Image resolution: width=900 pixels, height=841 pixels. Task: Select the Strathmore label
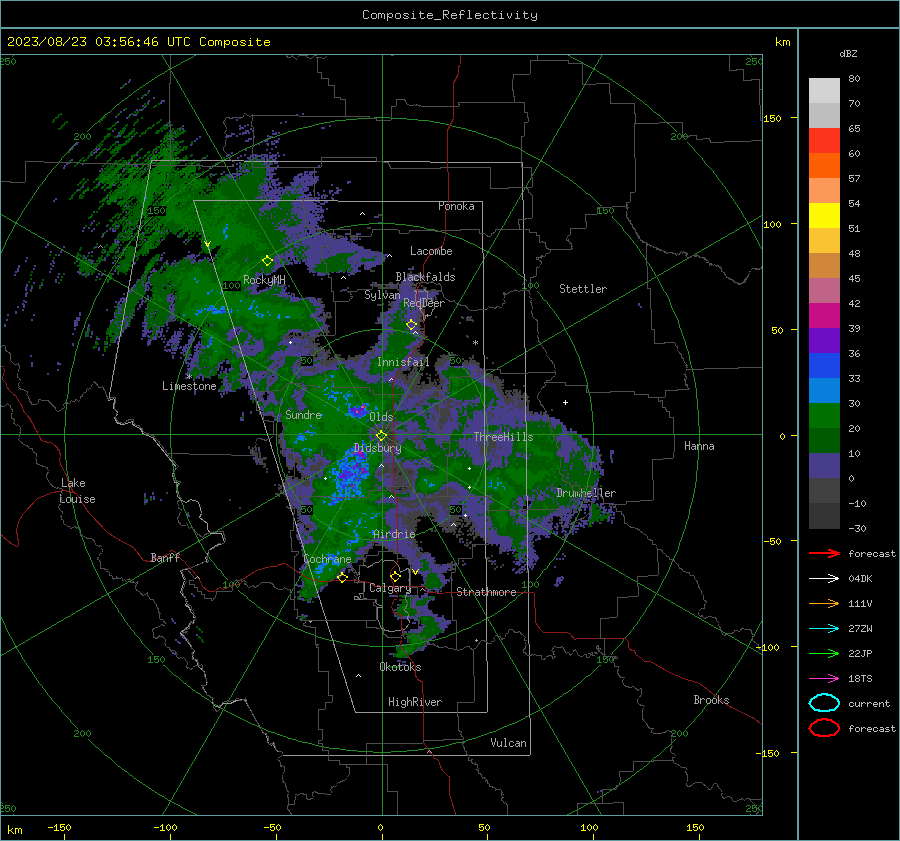(486, 592)
